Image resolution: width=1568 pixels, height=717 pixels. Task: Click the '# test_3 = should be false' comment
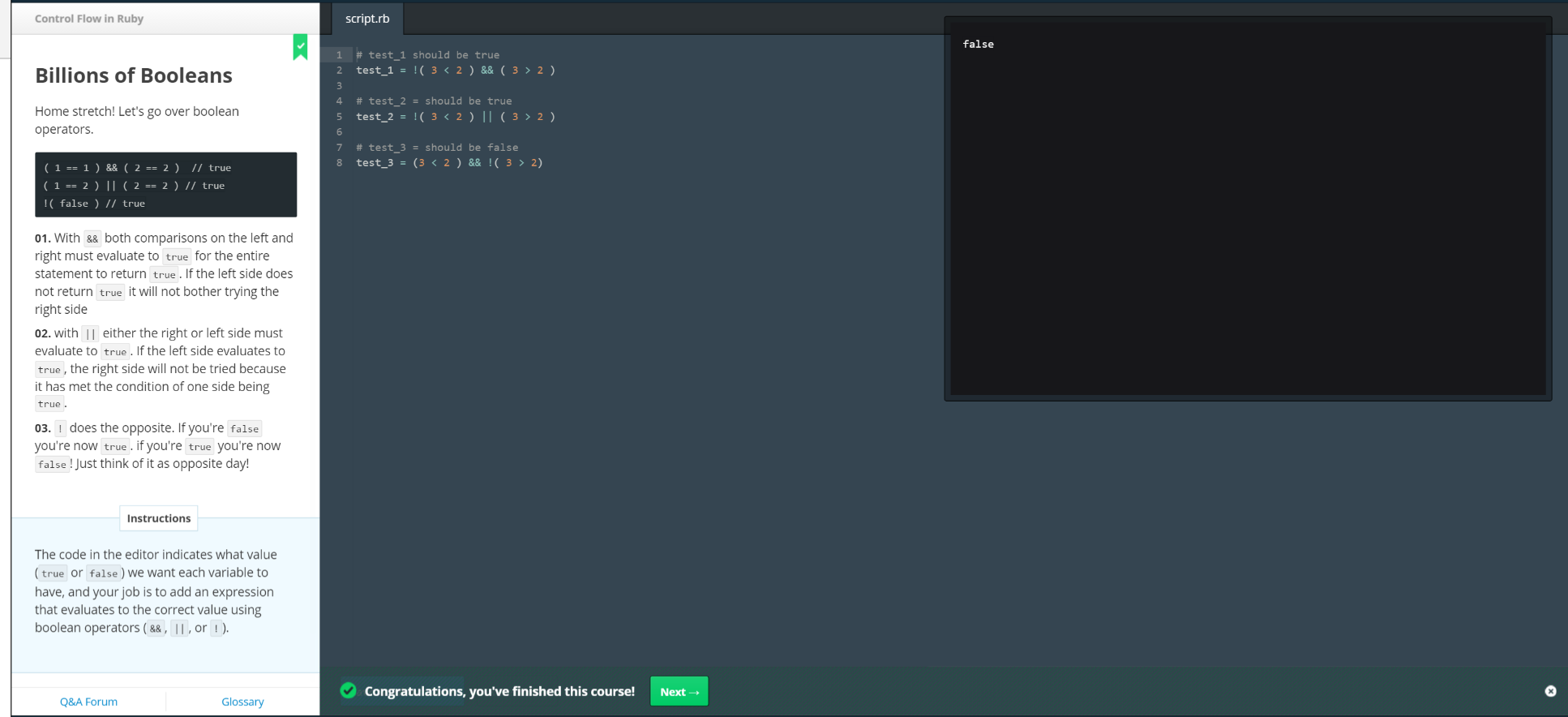pos(437,148)
